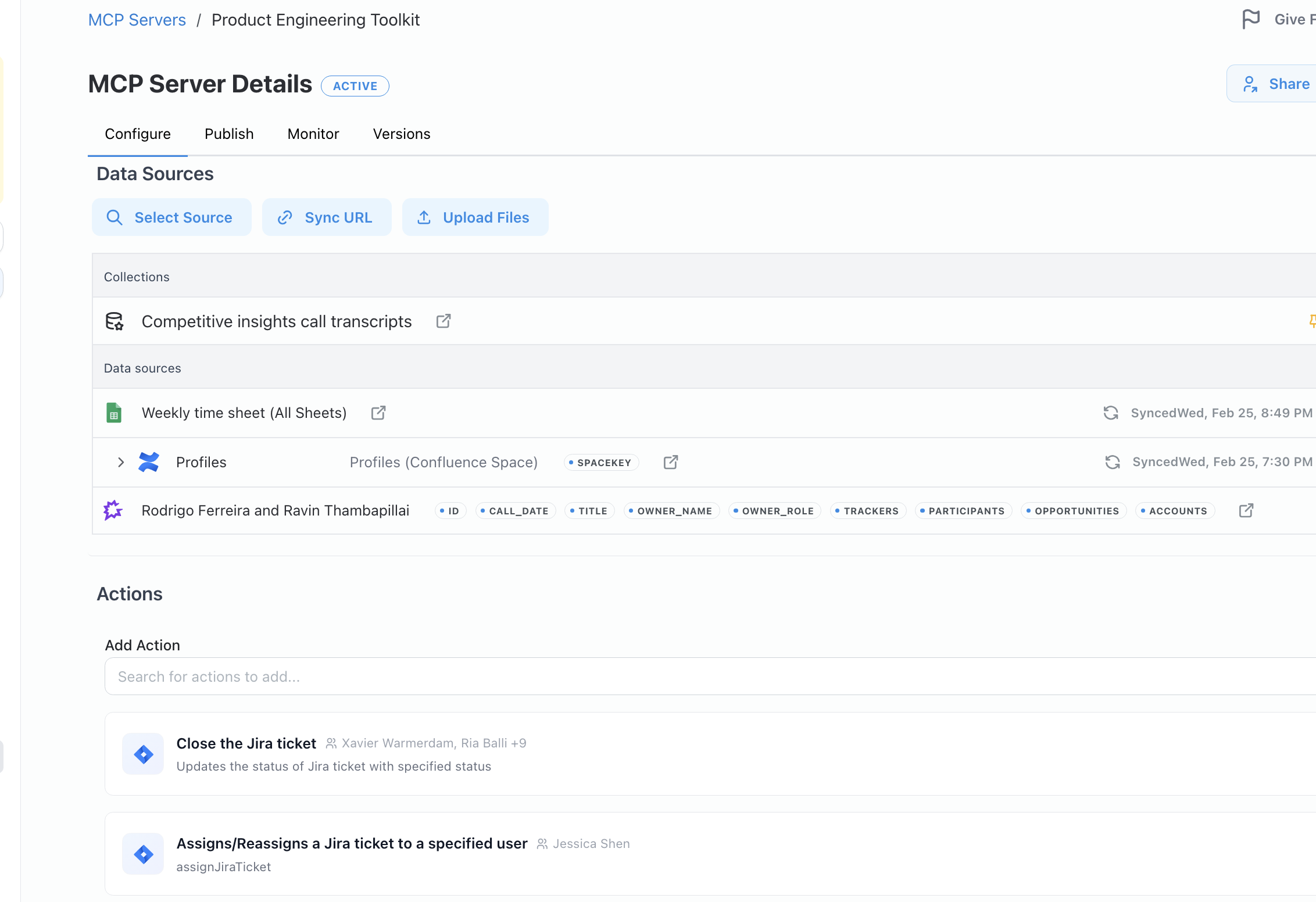Open the Versions tab
Viewport: 1316px width, 902px height.
(x=402, y=134)
